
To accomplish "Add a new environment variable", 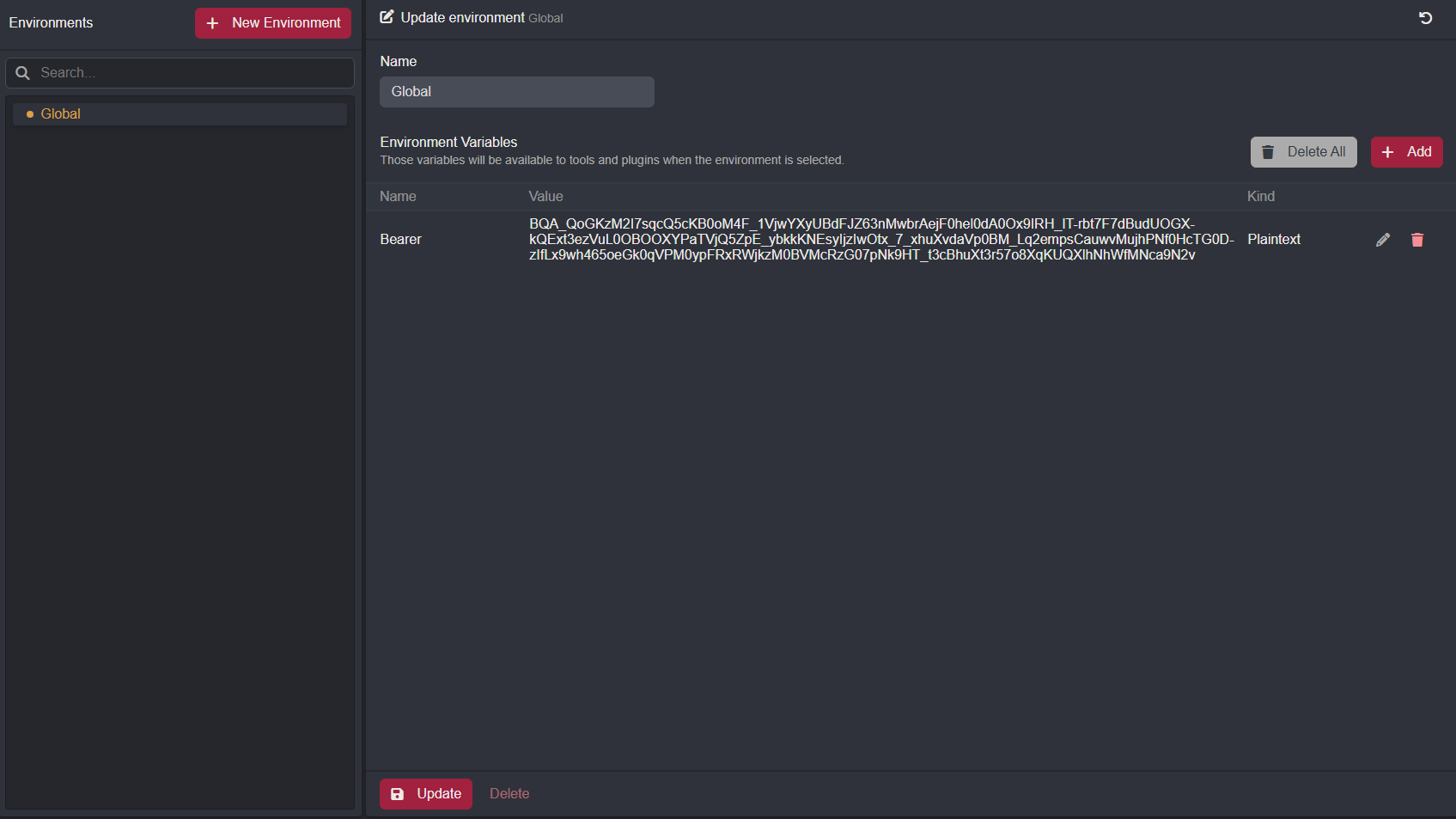I will (1406, 151).
